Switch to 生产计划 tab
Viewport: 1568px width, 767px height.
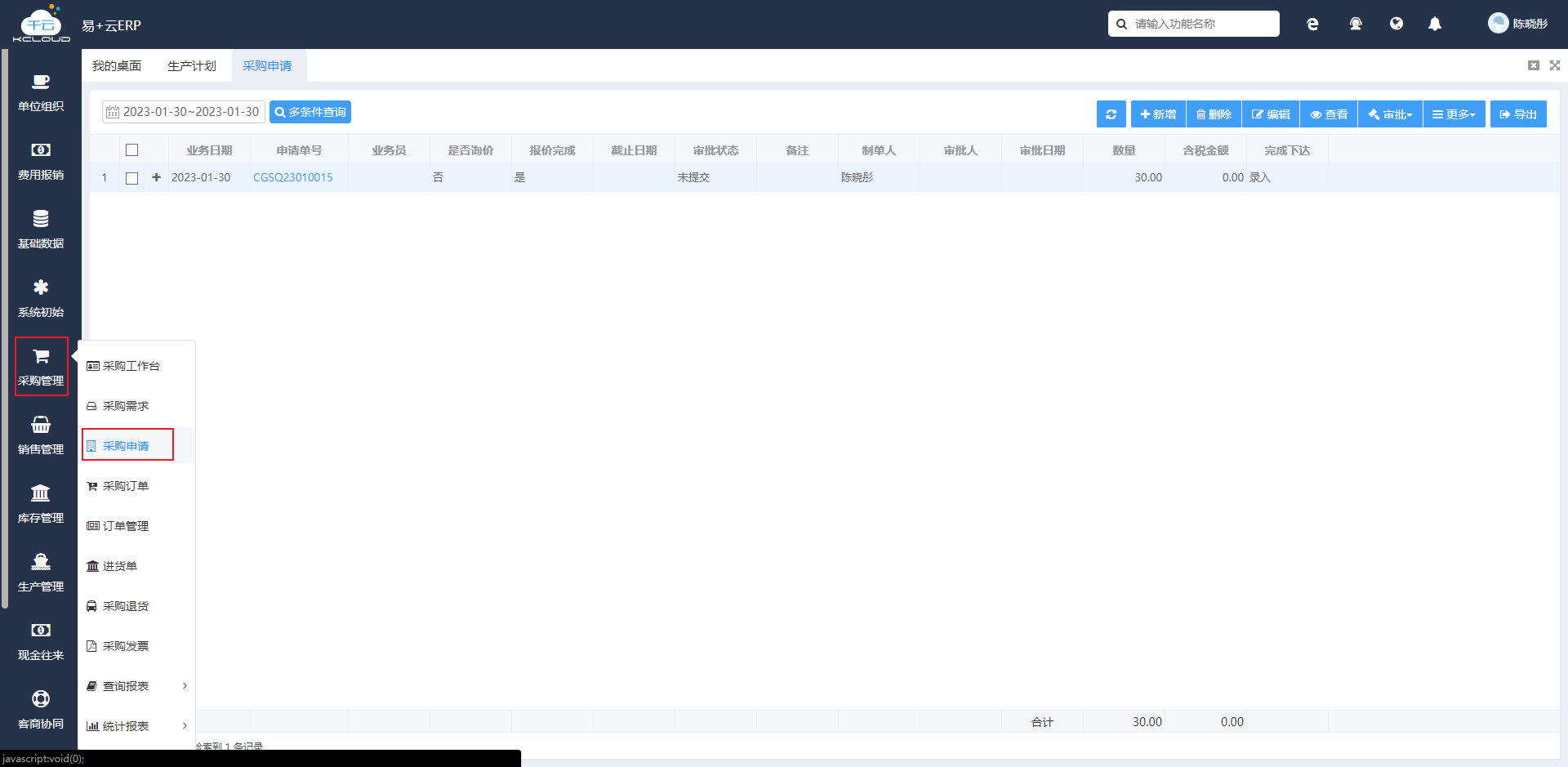coord(192,66)
